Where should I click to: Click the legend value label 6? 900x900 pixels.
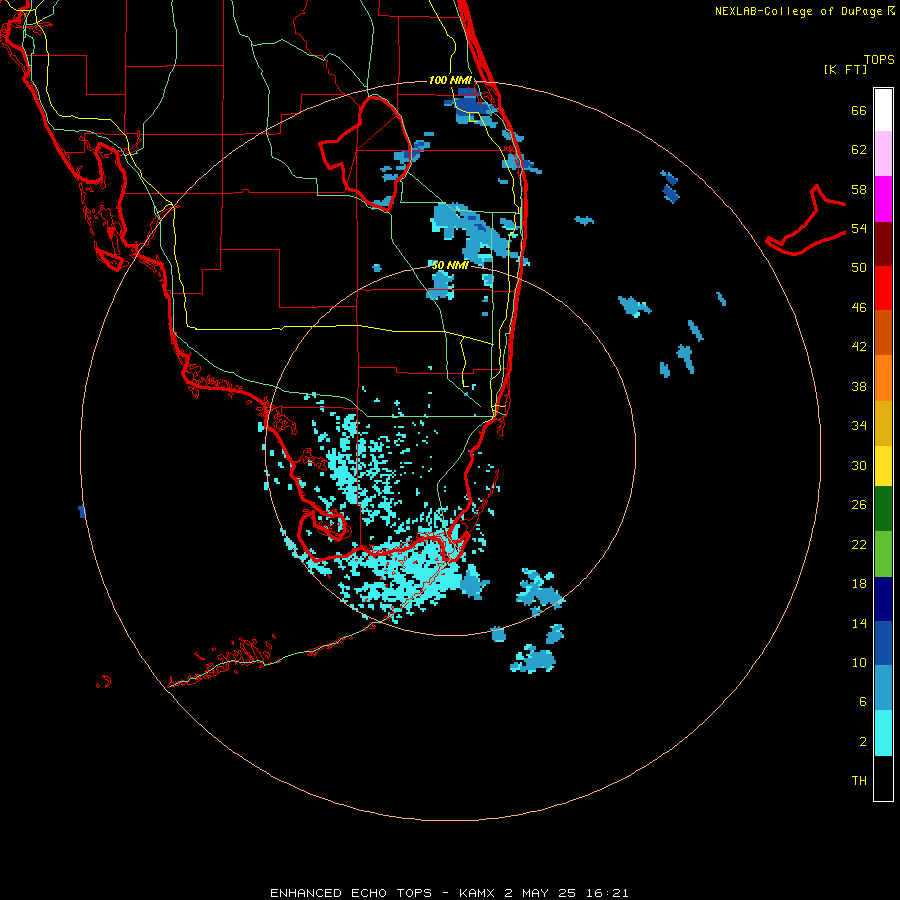pos(862,701)
